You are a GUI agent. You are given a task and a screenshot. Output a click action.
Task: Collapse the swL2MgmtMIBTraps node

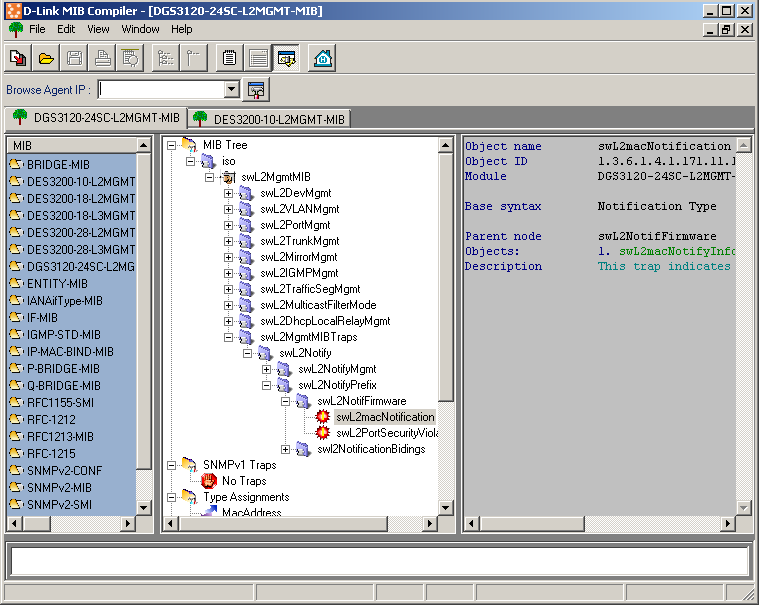tap(228, 337)
